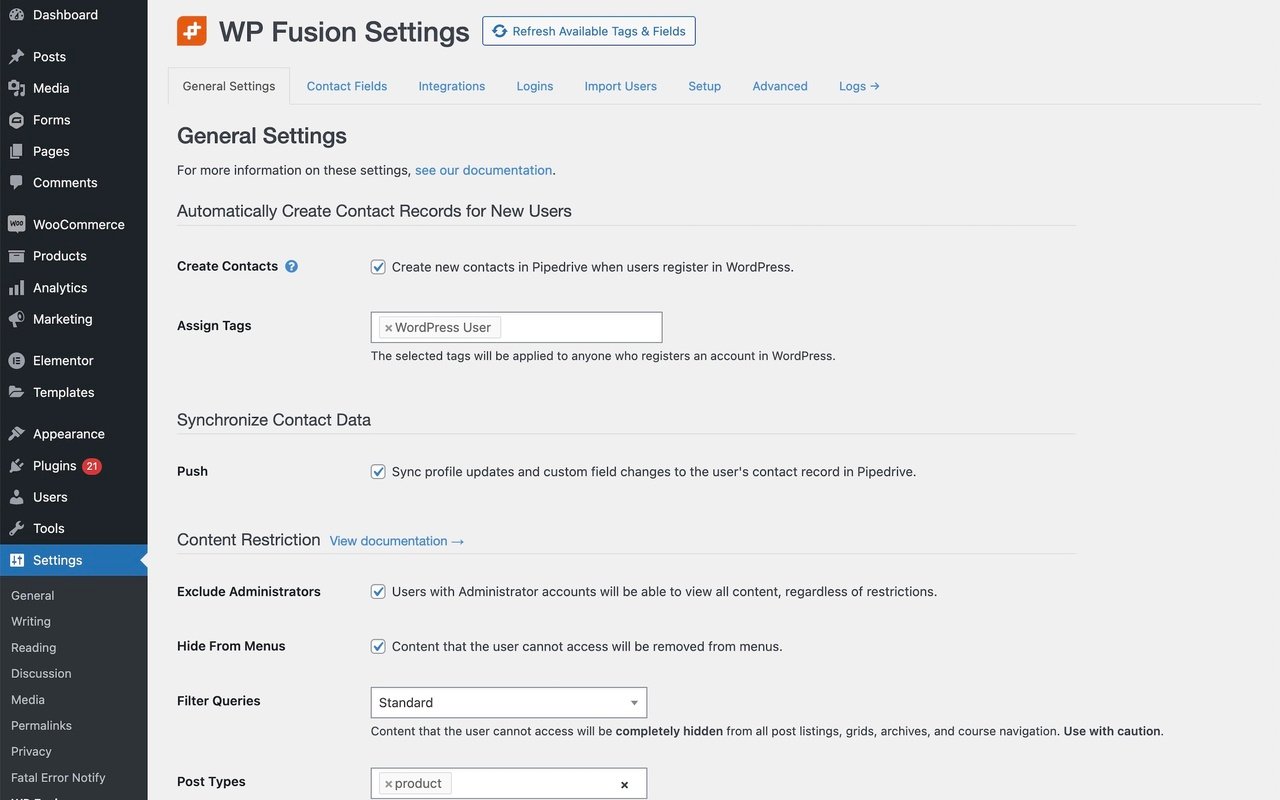The width and height of the screenshot is (1280, 800).
Task: Click the Marketing megaphone icon
Action: [x=16, y=319]
